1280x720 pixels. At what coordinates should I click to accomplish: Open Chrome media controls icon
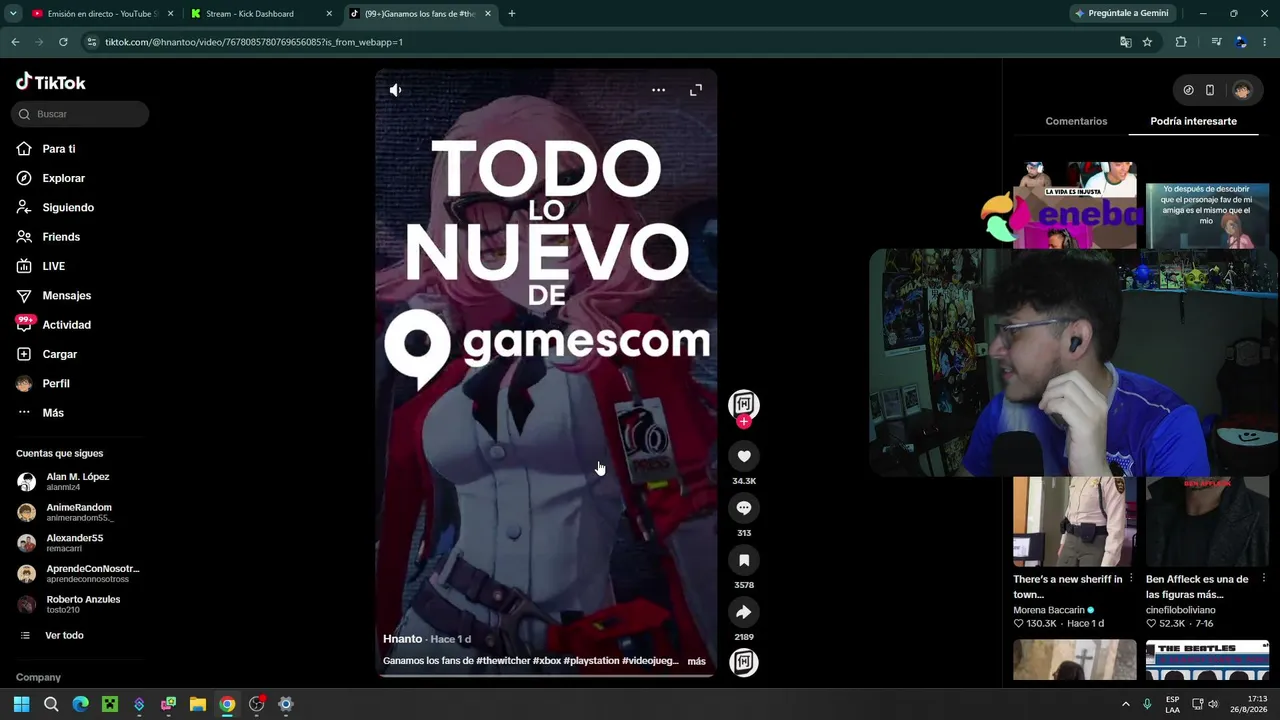1216,42
